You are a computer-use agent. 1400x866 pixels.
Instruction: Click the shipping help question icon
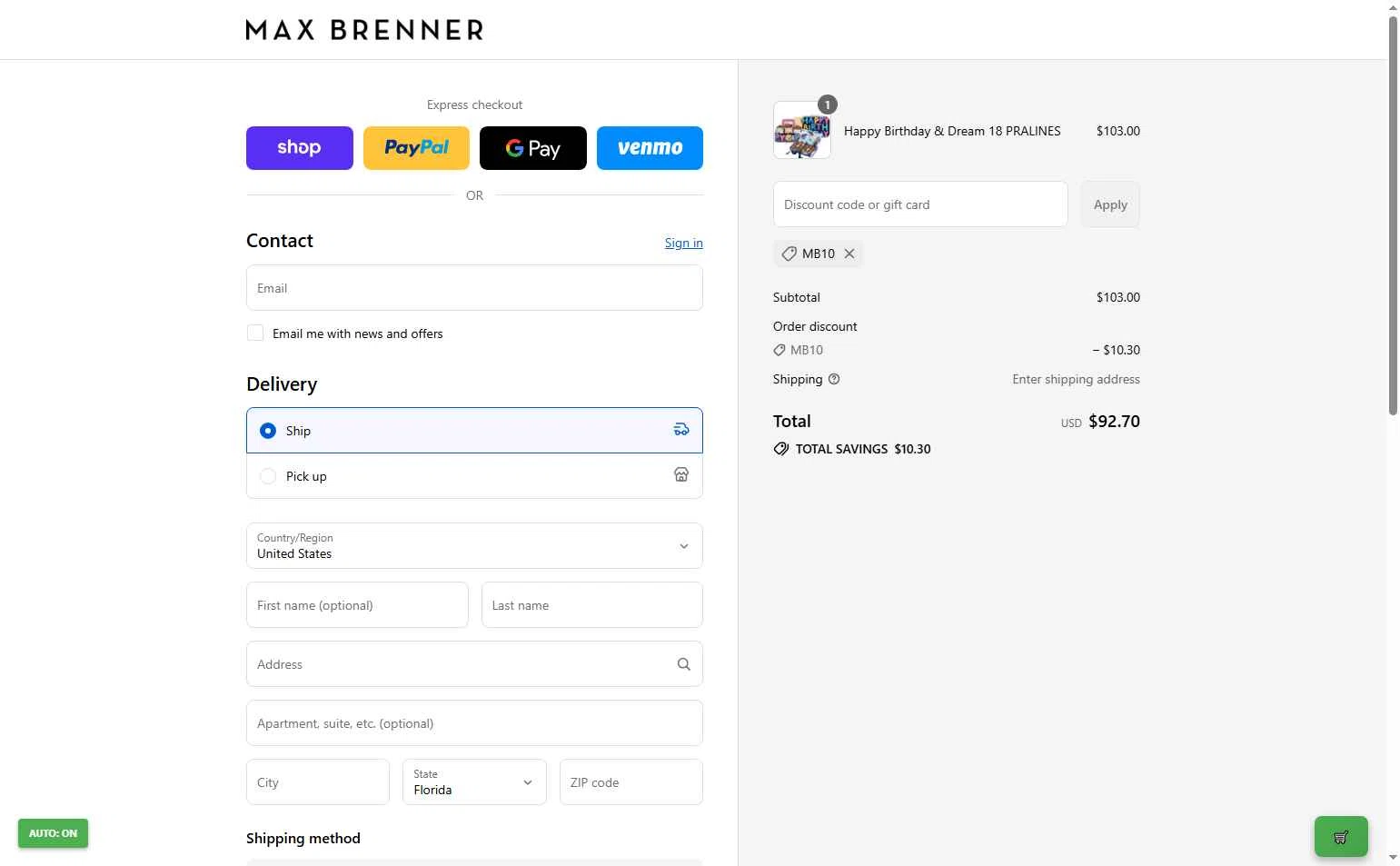(834, 379)
